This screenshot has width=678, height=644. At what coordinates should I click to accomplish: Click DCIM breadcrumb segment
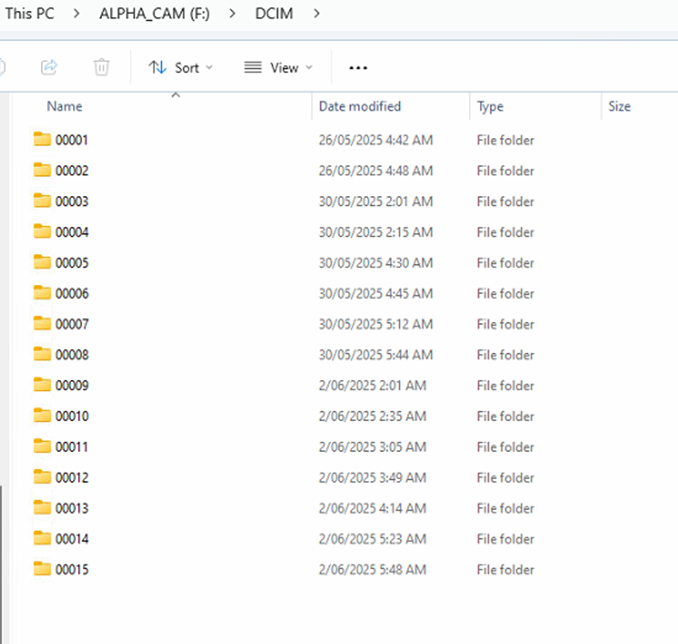click(x=274, y=13)
